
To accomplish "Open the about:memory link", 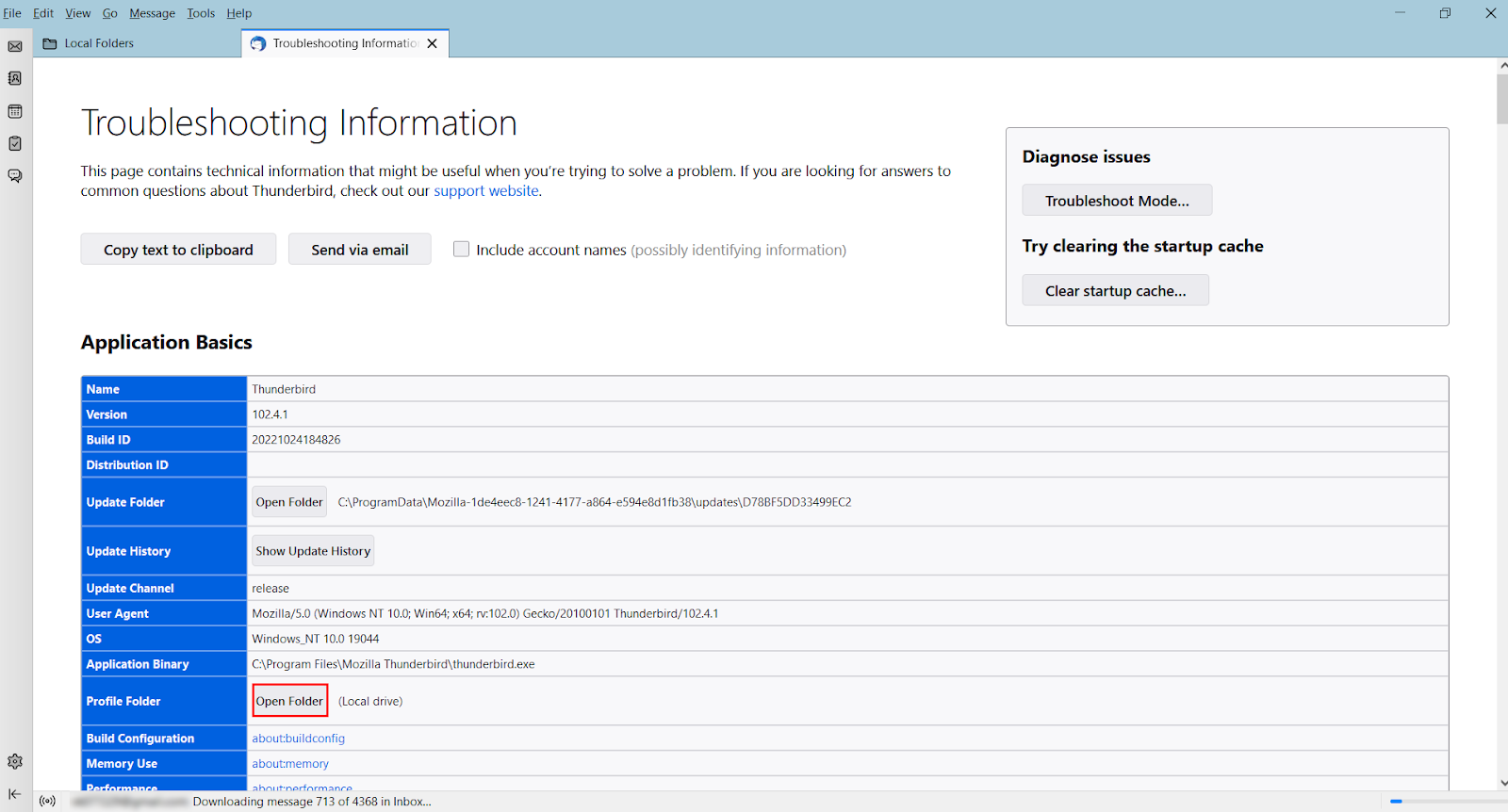I will click(x=290, y=764).
